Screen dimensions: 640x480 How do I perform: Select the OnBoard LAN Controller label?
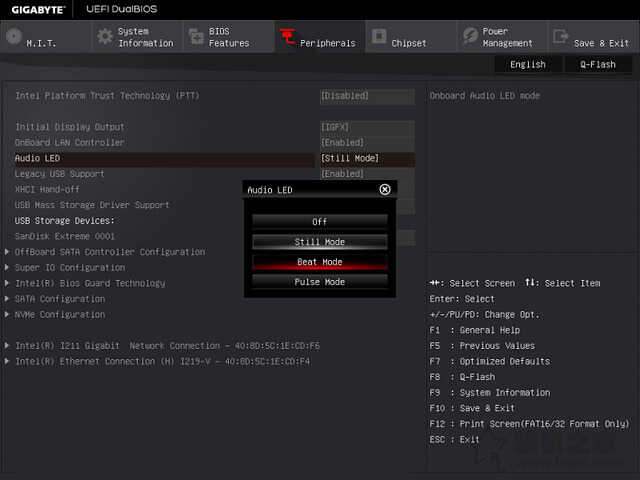[x=70, y=142]
